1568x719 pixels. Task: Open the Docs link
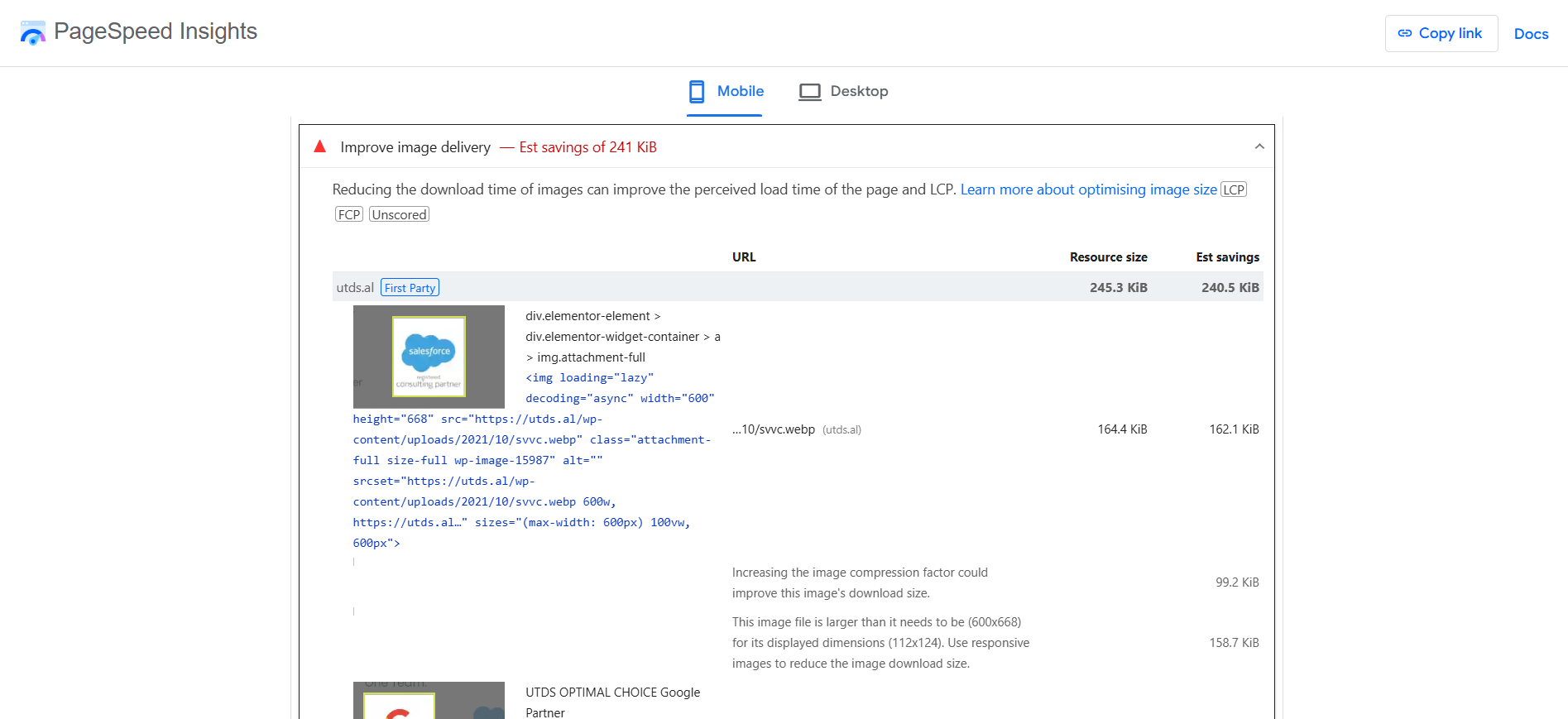1531,34
